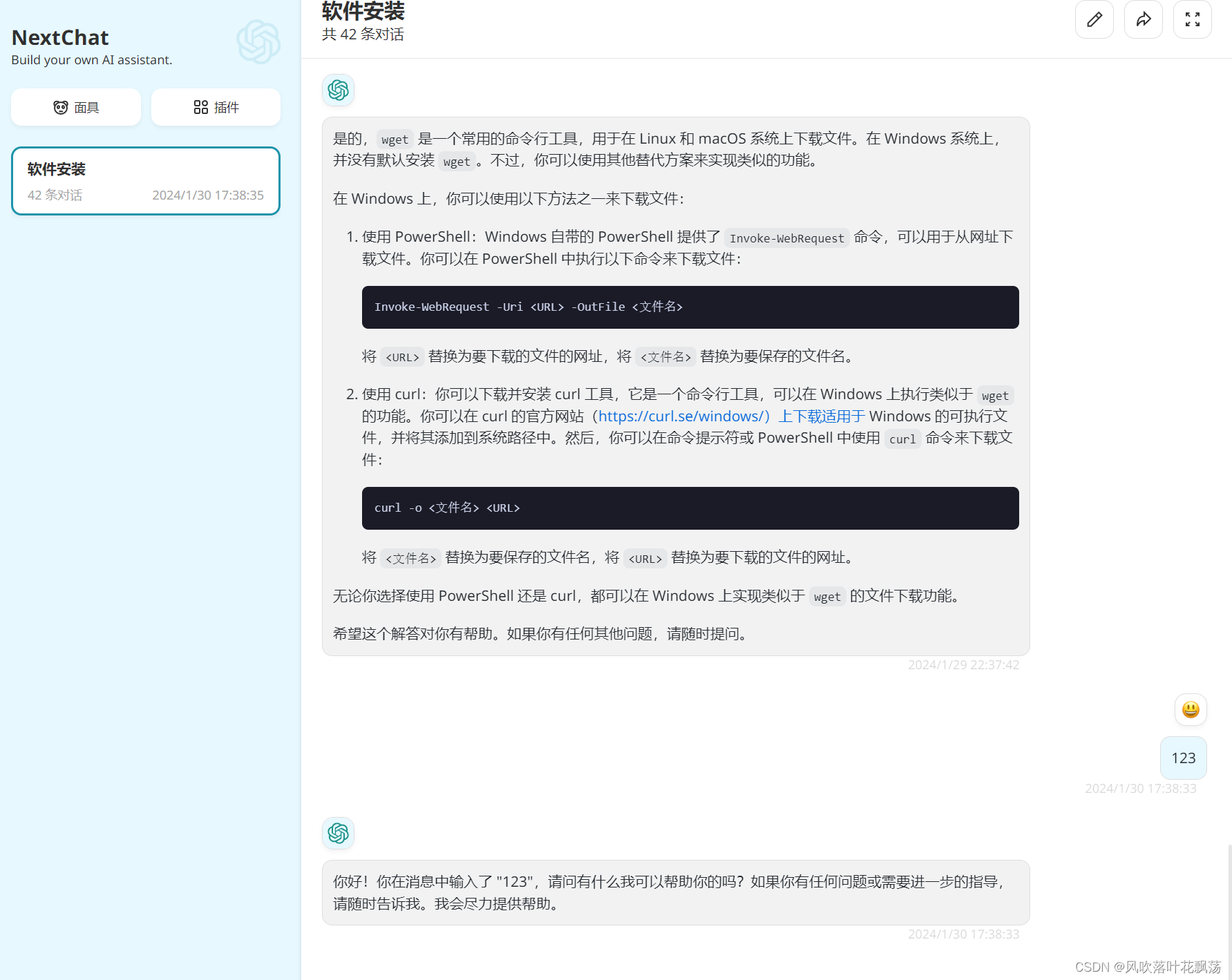The width and height of the screenshot is (1232, 980).
Task: Select the 软件安装 conversation card
Action: [146, 181]
